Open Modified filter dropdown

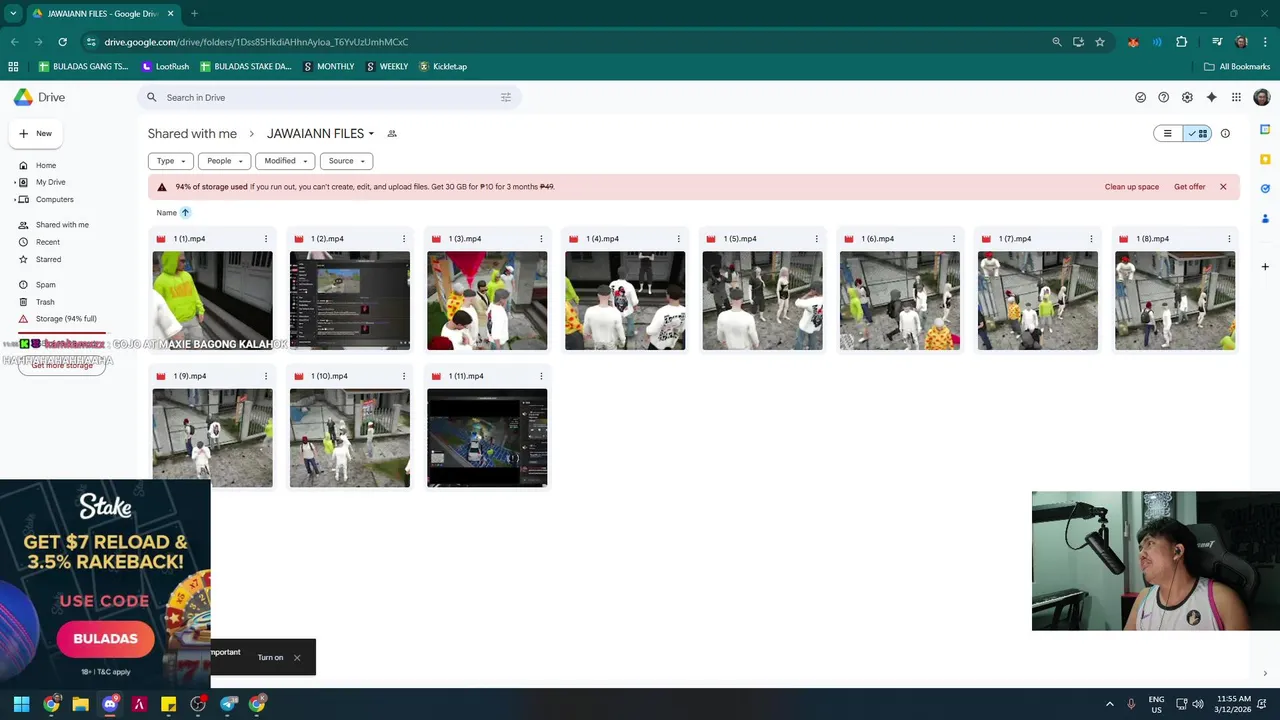click(x=285, y=161)
